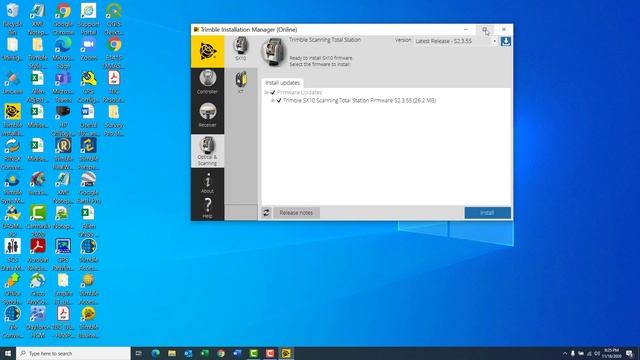Open Google Chrome desktop shortcut
640x360 pixels.
point(63,19)
